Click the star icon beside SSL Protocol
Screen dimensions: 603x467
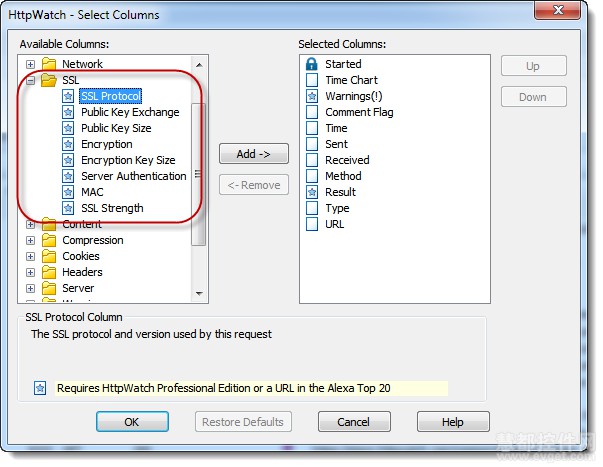pos(68,96)
